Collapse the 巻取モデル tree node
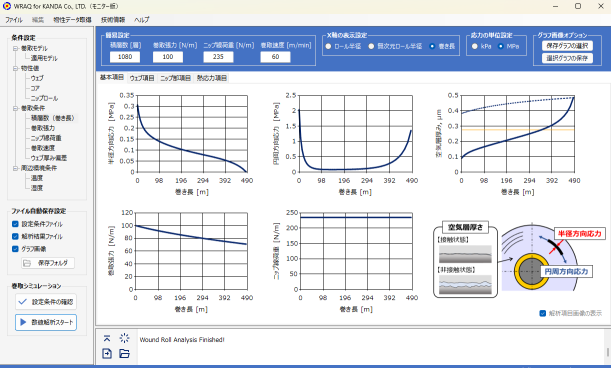611x368 pixels. coord(16,48)
